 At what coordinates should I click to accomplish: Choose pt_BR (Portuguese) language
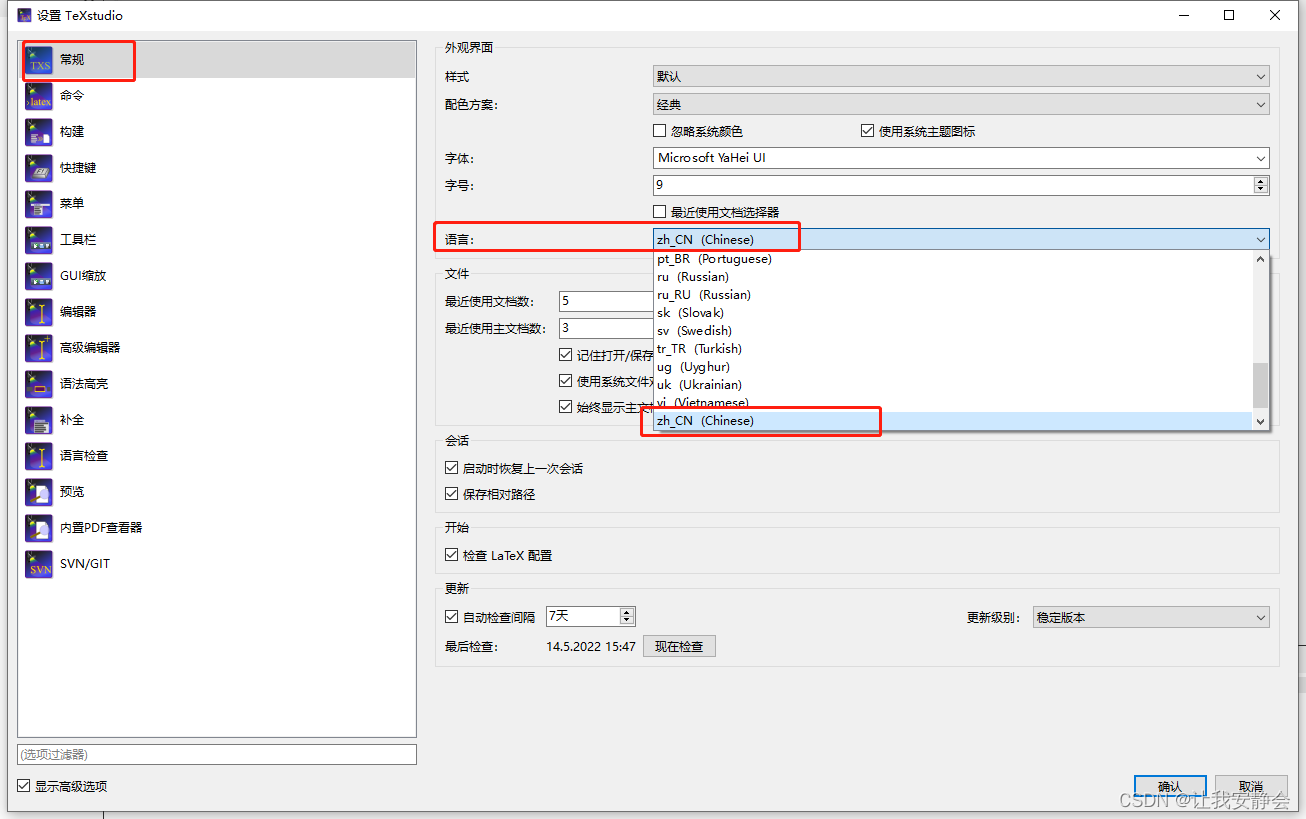[952, 259]
